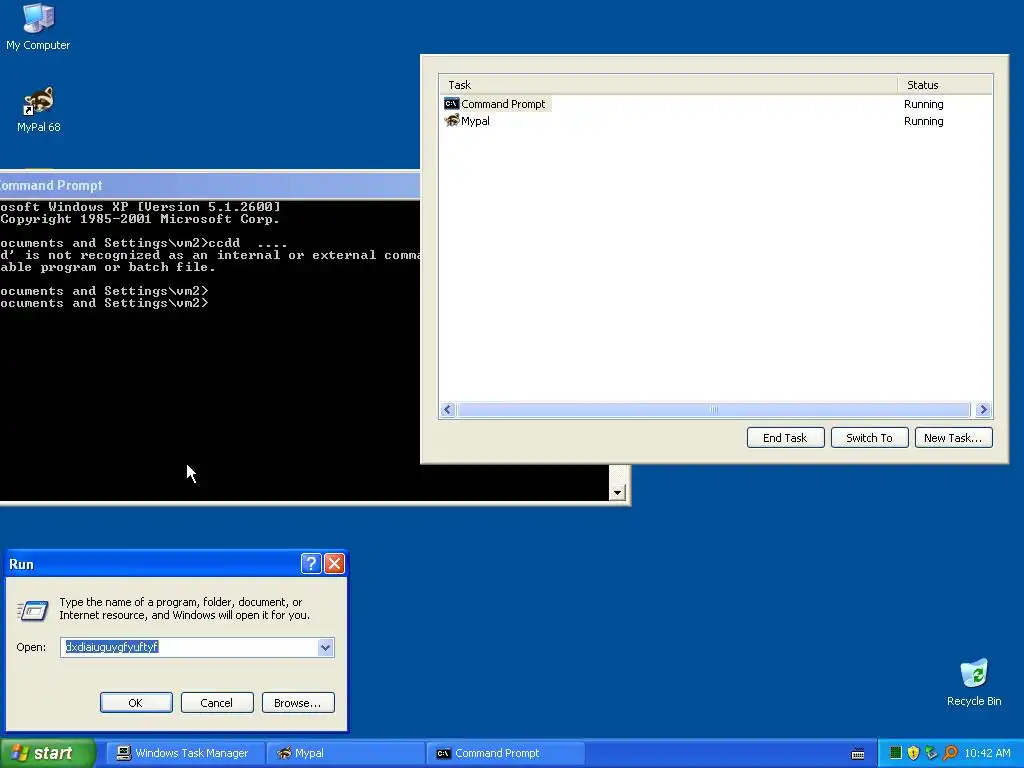Click New Task... in Task Manager

click(x=953, y=438)
